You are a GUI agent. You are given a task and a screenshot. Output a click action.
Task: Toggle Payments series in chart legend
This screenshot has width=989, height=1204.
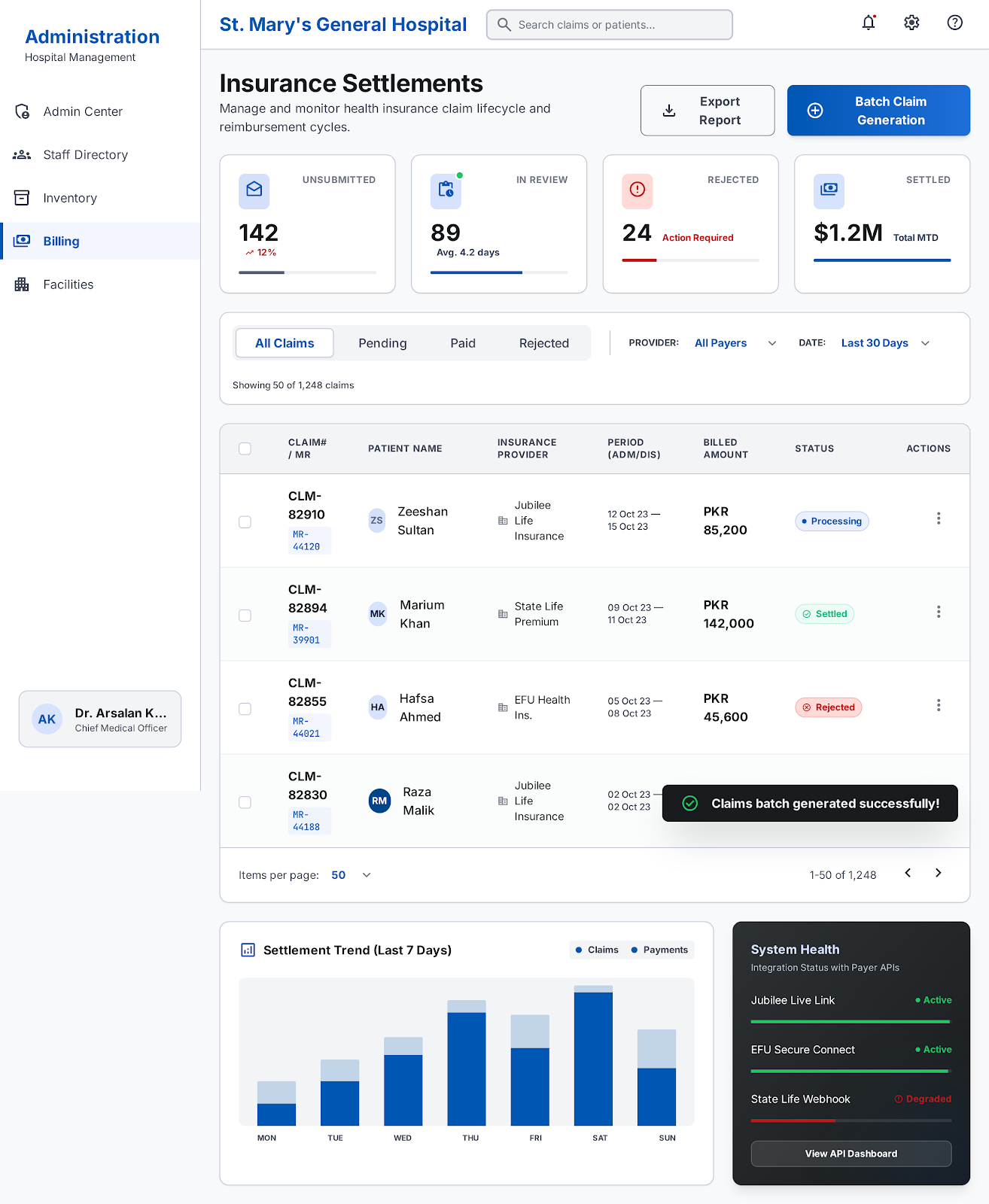tap(659, 950)
